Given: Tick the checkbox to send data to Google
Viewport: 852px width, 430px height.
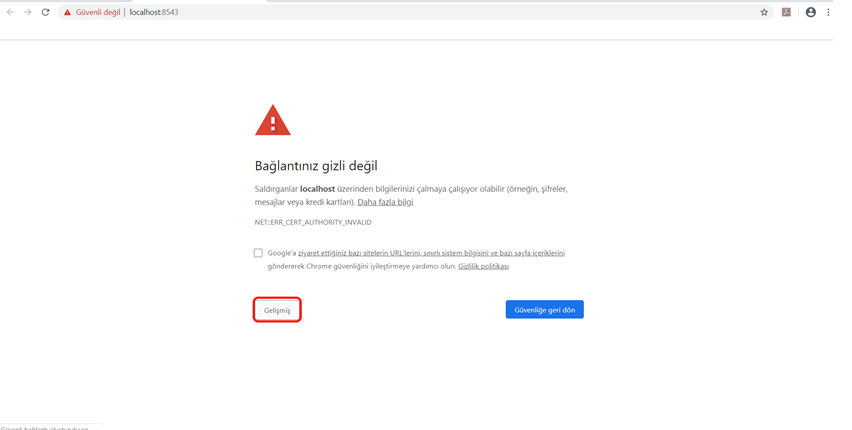Looking at the screenshot, I should pyautogui.click(x=258, y=253).
